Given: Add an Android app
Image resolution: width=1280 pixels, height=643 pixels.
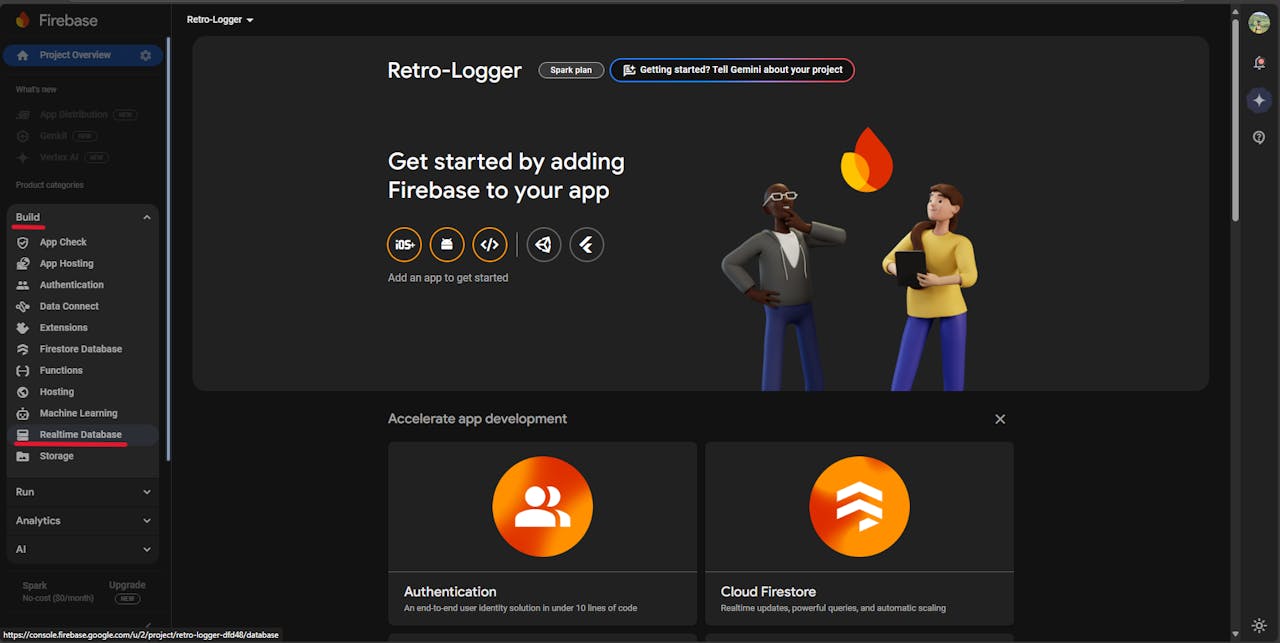Looking at the screenshot, I should (x=447, y=245).
